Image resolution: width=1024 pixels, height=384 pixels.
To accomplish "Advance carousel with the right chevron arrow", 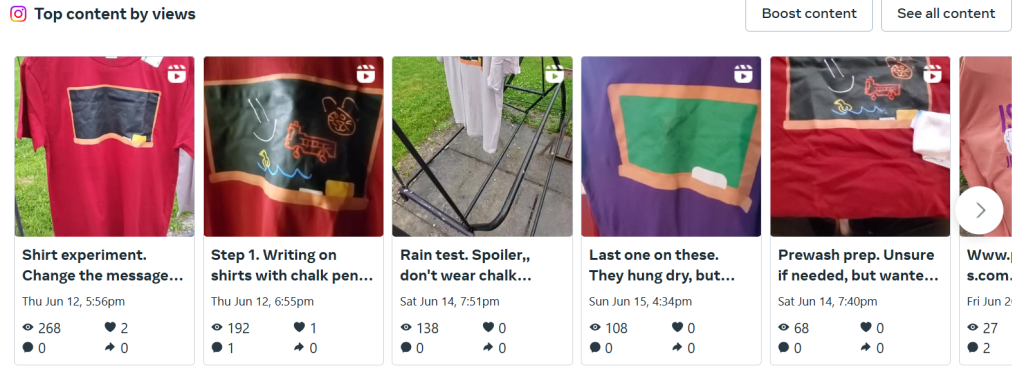I will click(979, 210).
